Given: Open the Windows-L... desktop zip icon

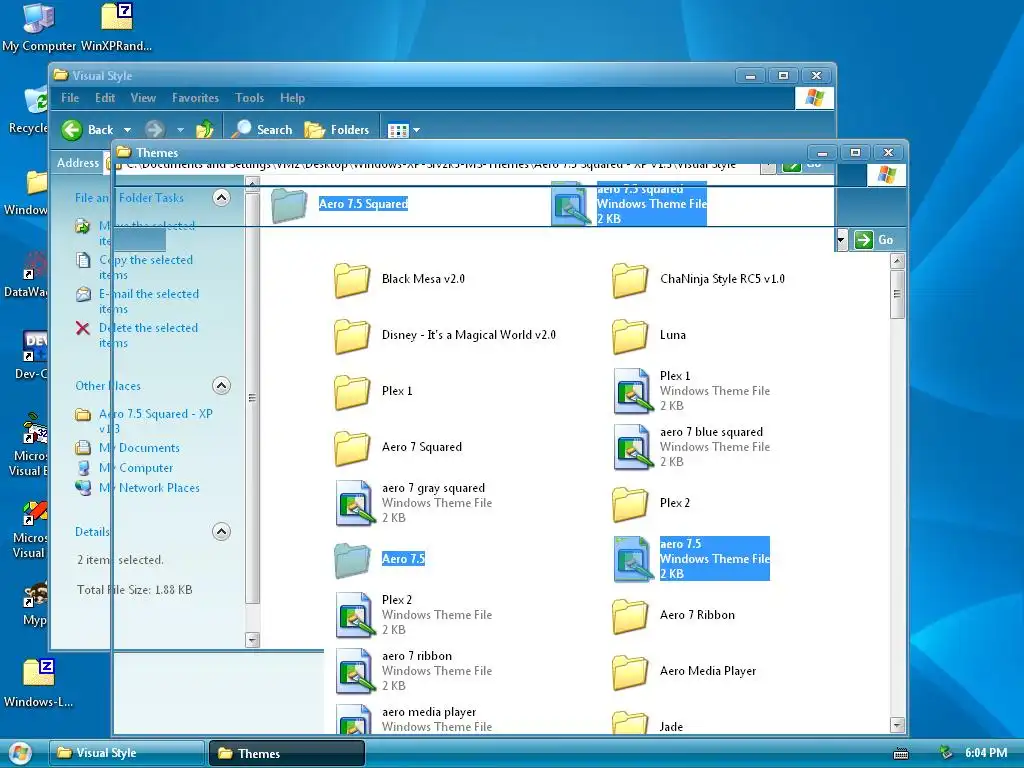Looking at the screenshot, I should click(x=39, y=683).
